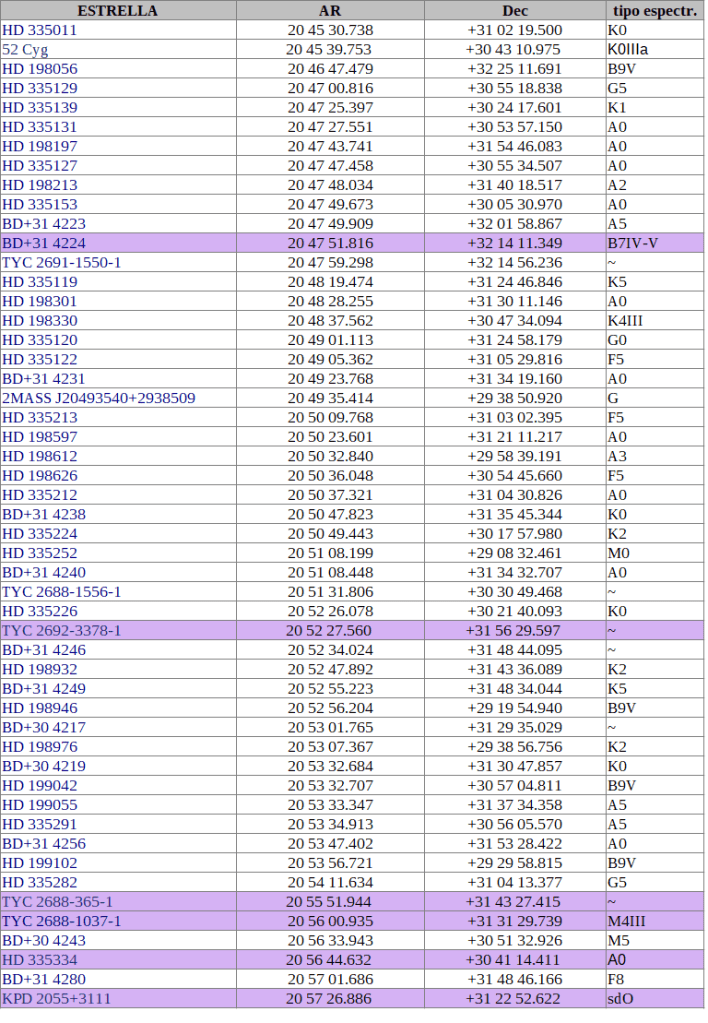Click the HD 198626 link
The image size is (708, 1023).
pos(40,475)
